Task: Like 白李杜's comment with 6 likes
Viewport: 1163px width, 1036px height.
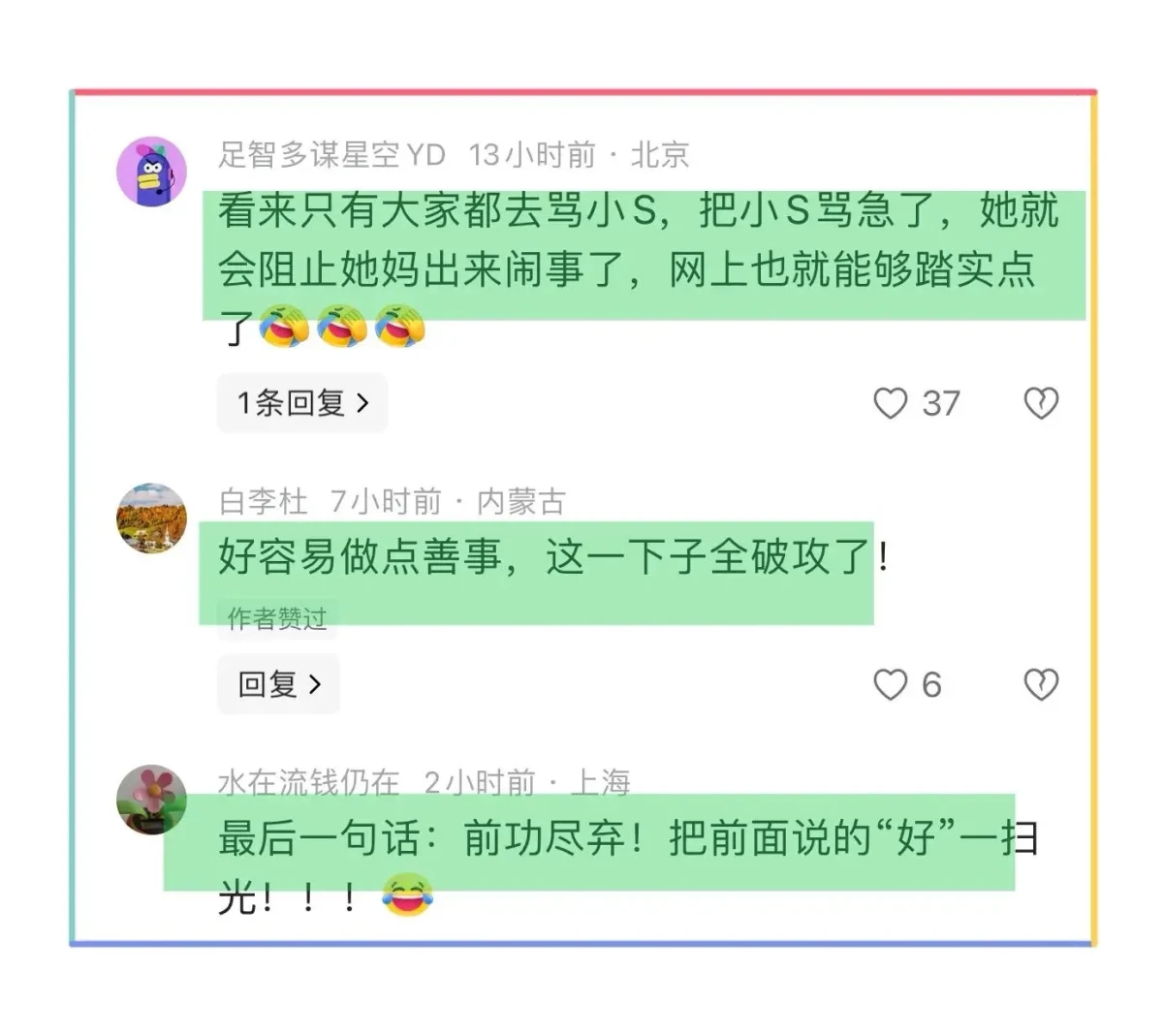Action: point(890,684)
